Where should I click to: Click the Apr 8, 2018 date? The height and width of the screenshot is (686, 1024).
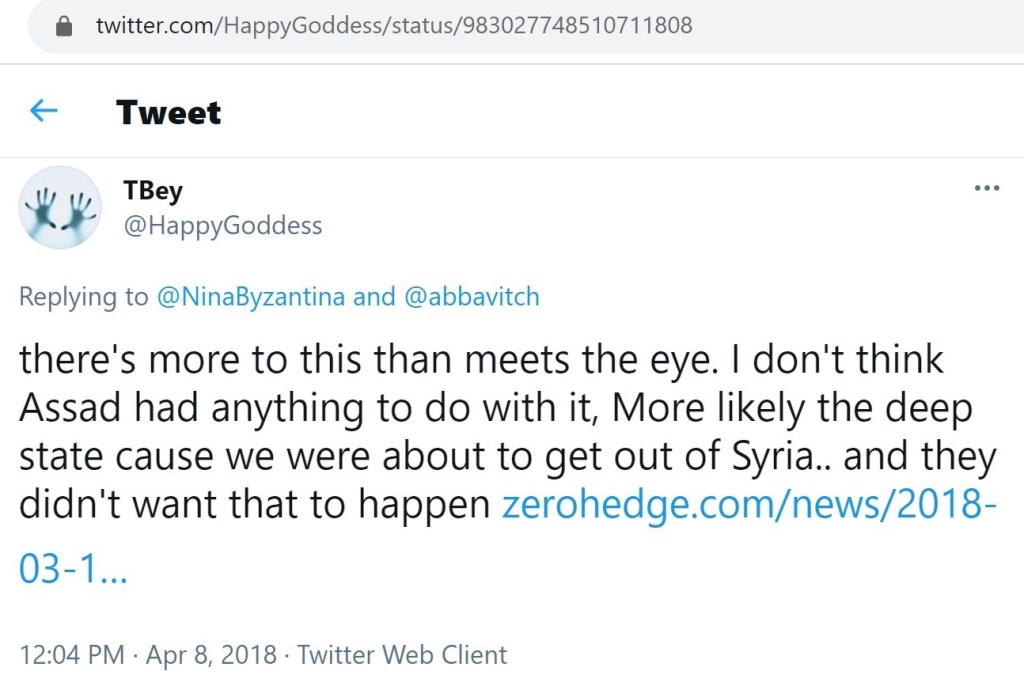coord(209,655)
